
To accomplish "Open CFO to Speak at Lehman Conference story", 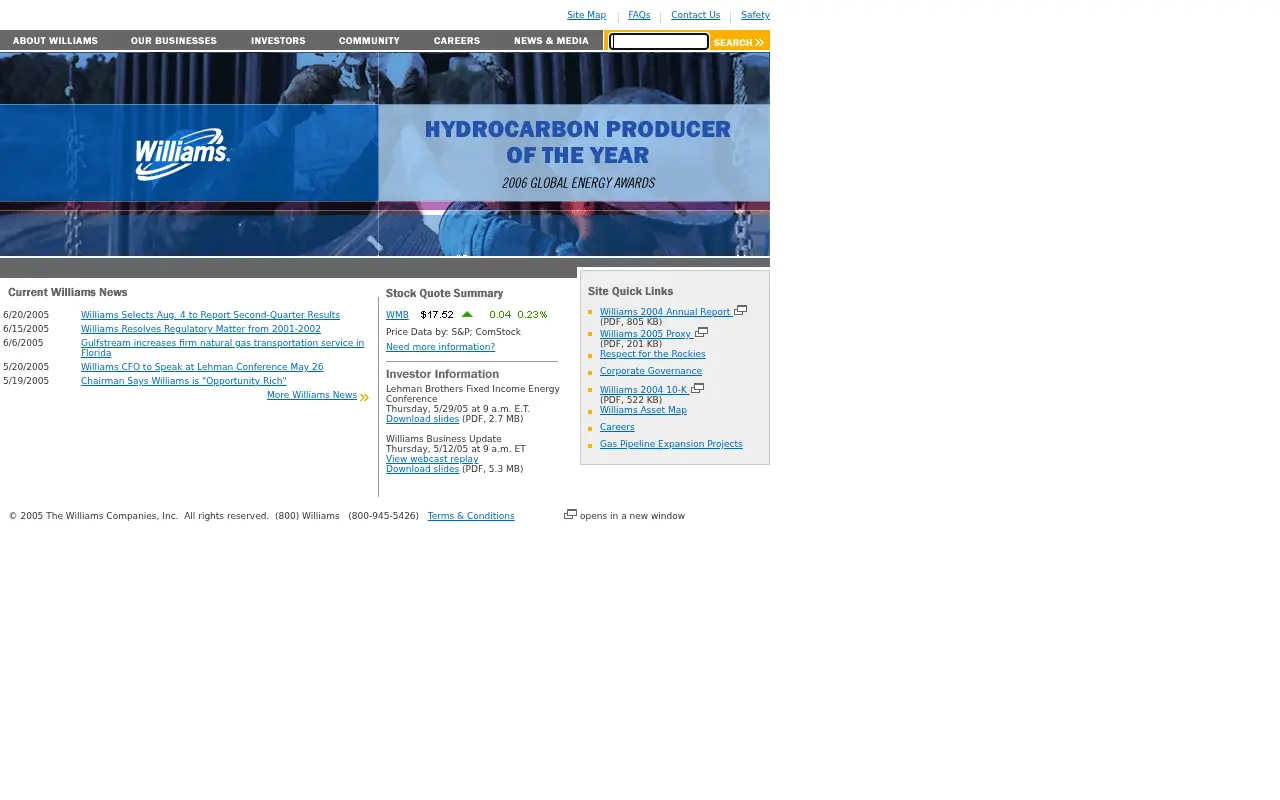I will tap(202, 367).
